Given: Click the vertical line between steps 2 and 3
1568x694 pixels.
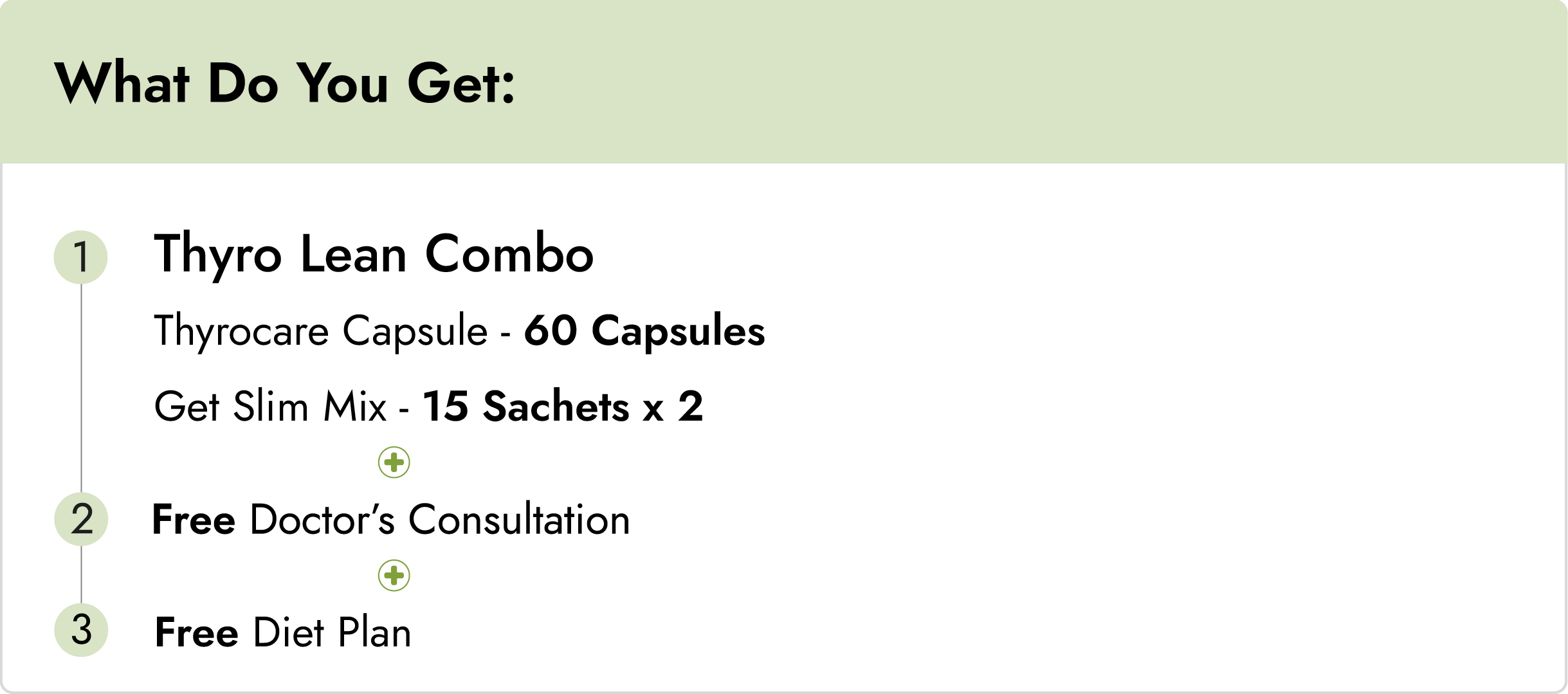Looking at the screenshot, I should [81, 574].
